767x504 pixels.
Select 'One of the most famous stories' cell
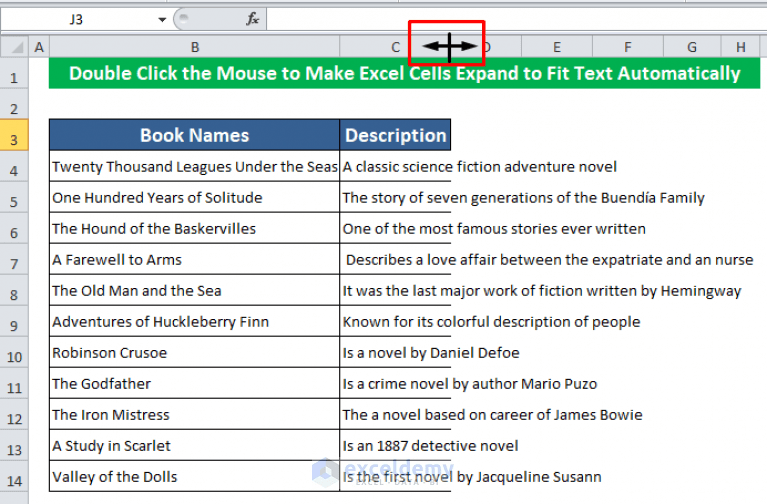tap(395, 229)
